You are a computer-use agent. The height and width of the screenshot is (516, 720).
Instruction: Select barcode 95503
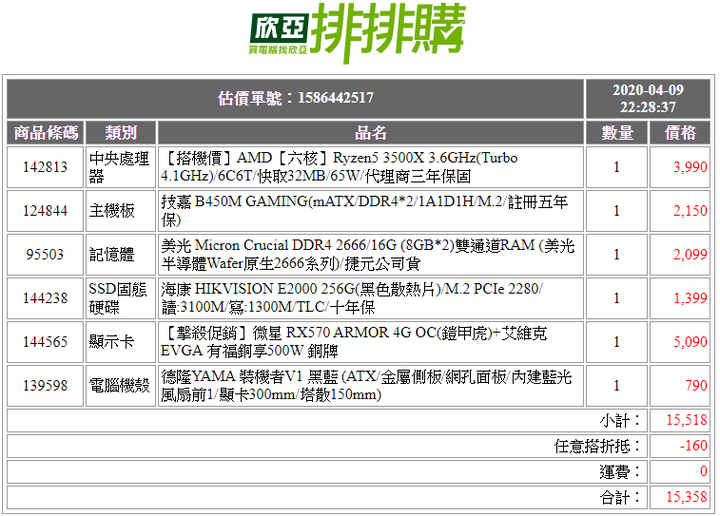pos(45,254)
